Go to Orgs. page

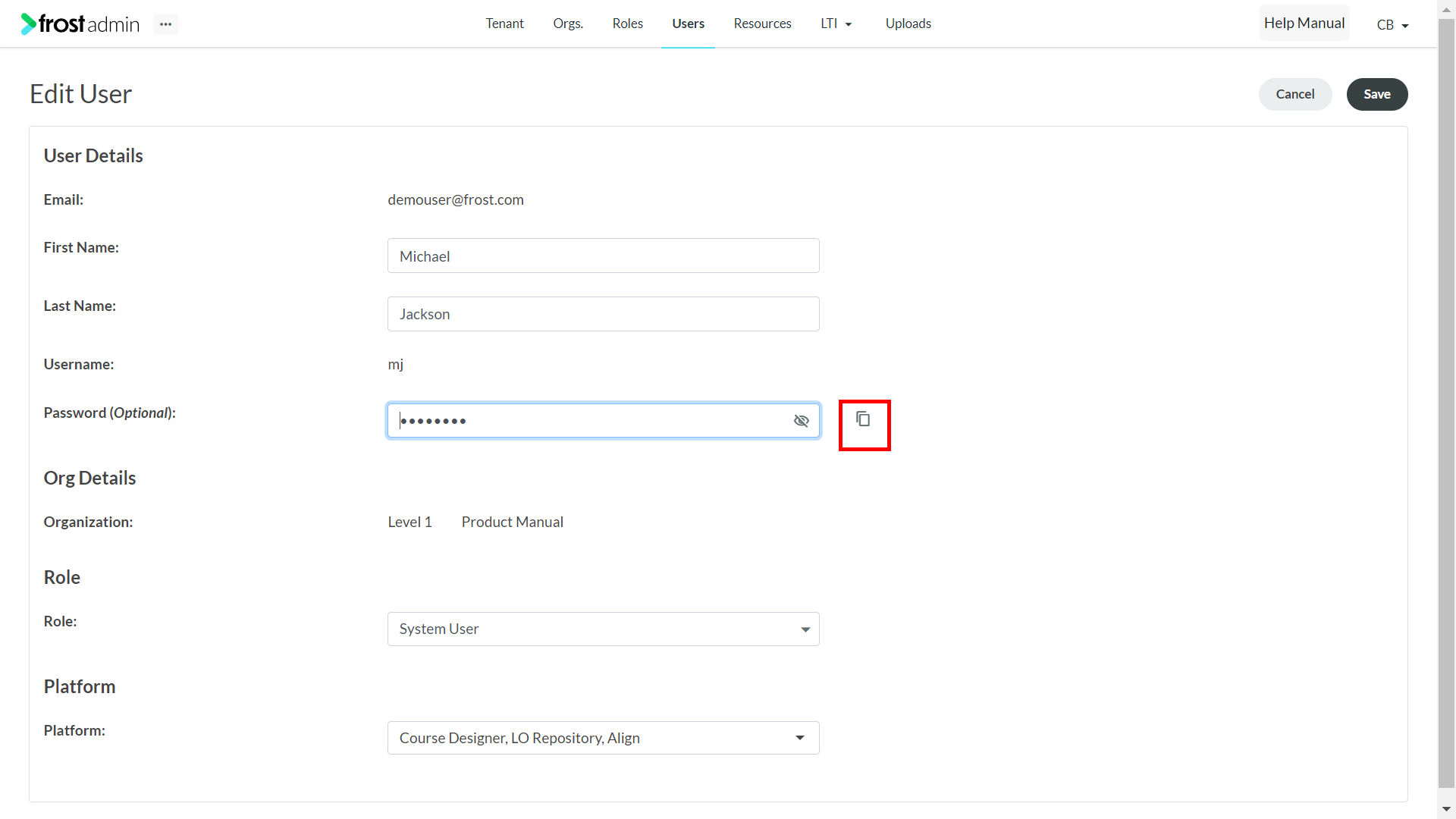coord(568,24)
